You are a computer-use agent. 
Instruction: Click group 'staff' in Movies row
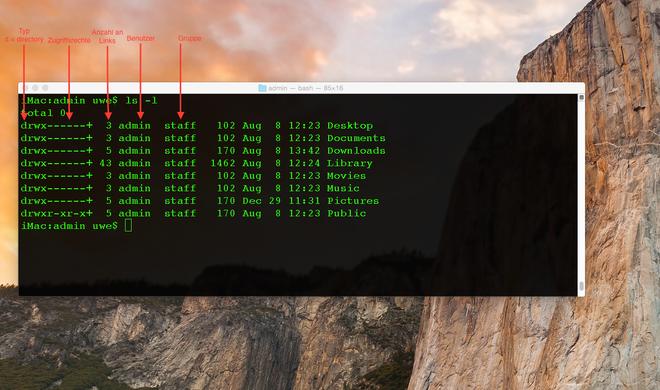tap(180, 176)
